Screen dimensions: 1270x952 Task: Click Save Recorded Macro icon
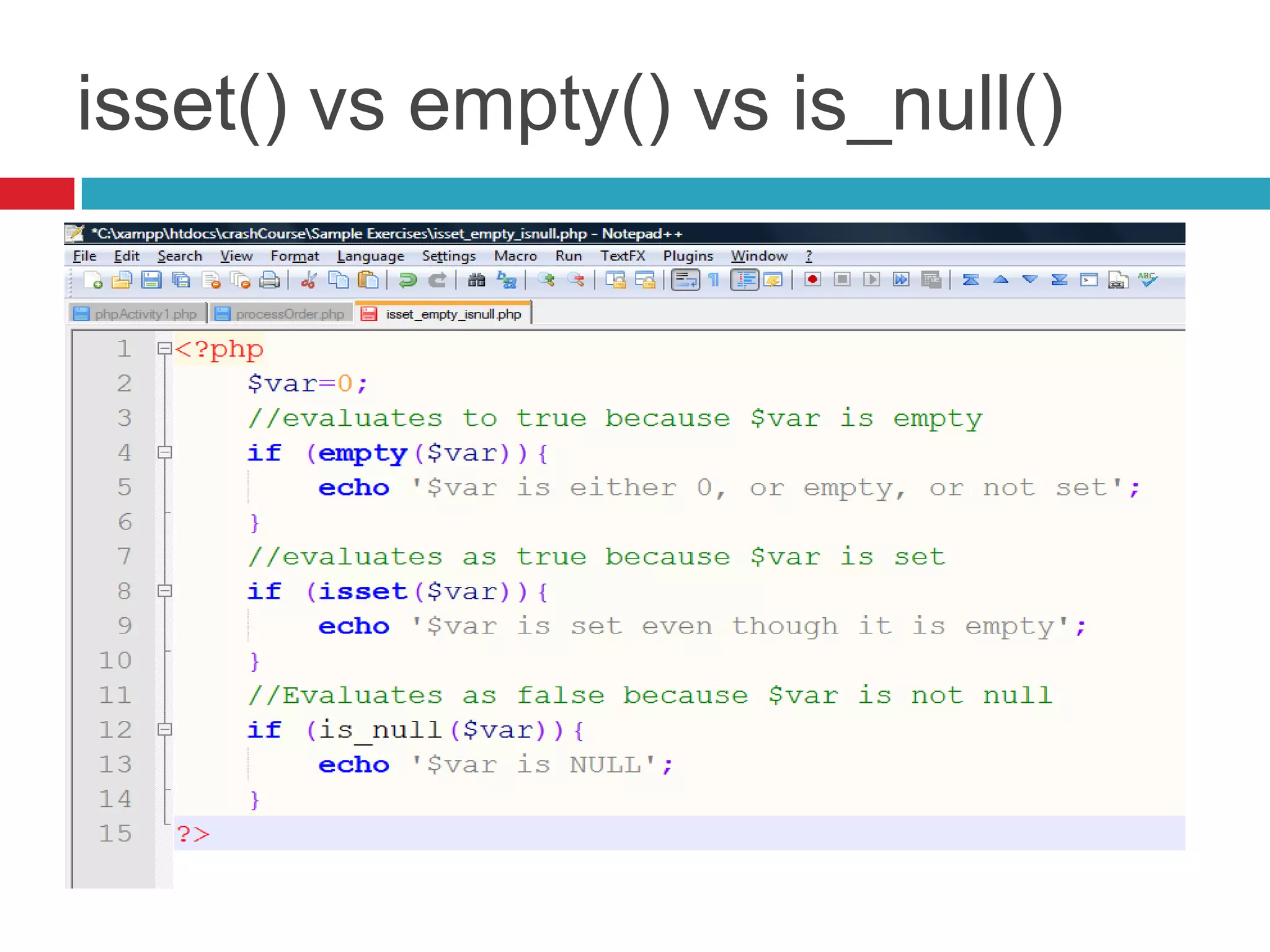[931, 280]
